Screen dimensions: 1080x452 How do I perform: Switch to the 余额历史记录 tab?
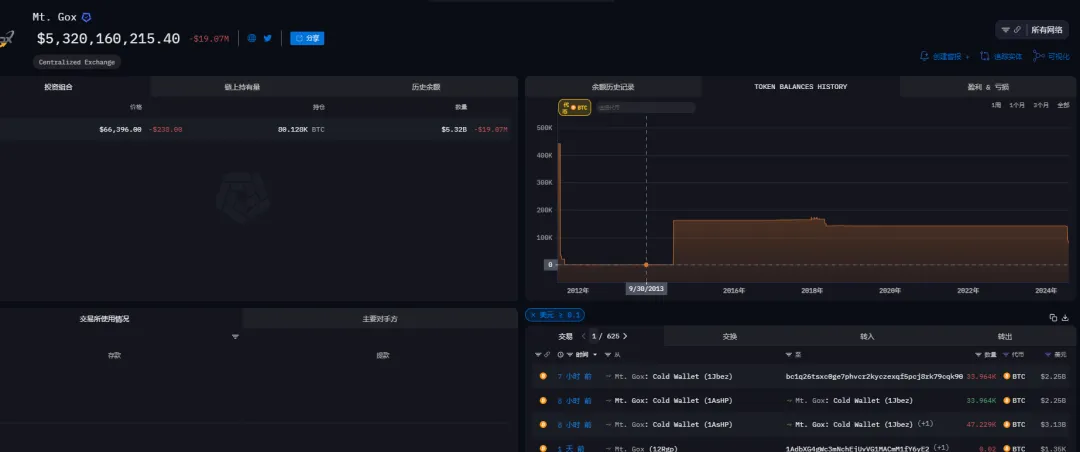613,87
